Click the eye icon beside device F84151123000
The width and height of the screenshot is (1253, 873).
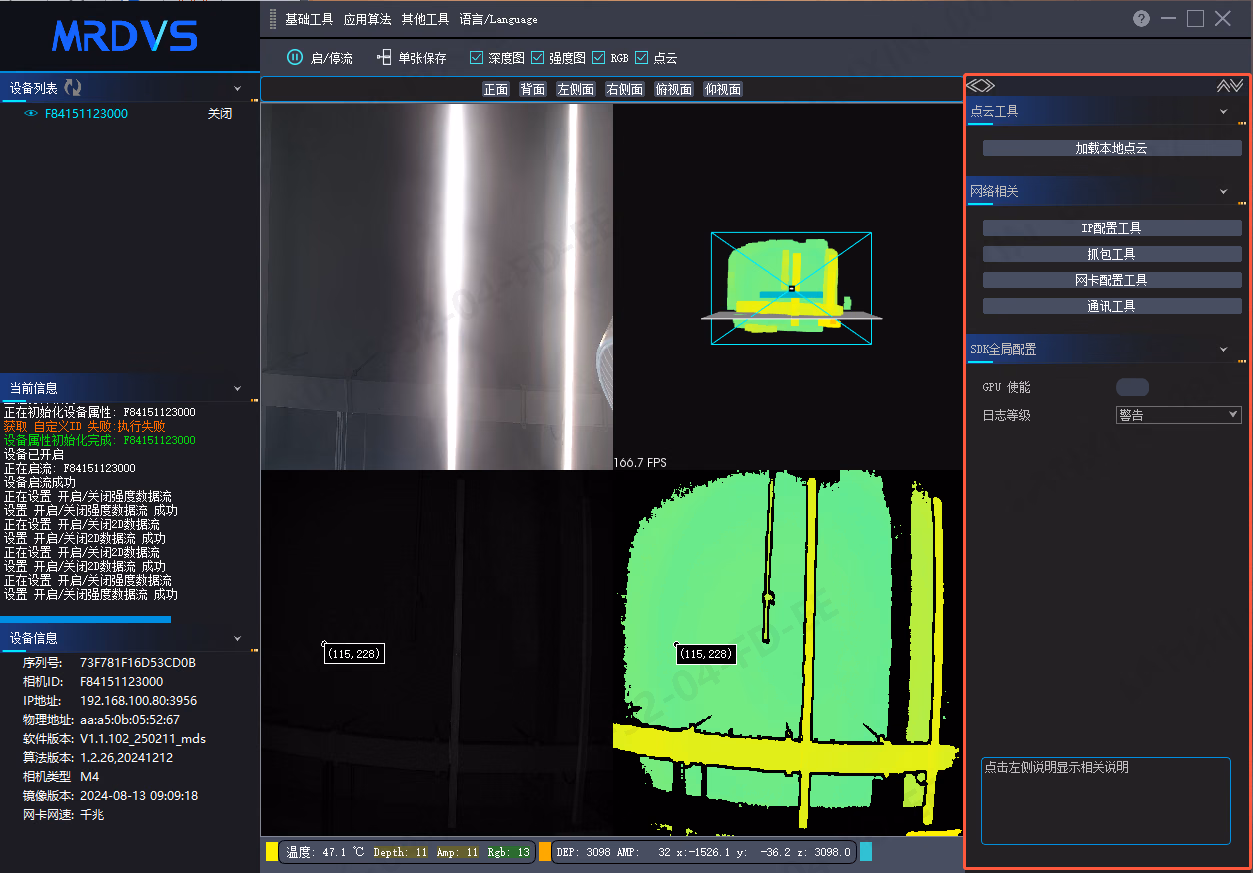pos(31,114)
